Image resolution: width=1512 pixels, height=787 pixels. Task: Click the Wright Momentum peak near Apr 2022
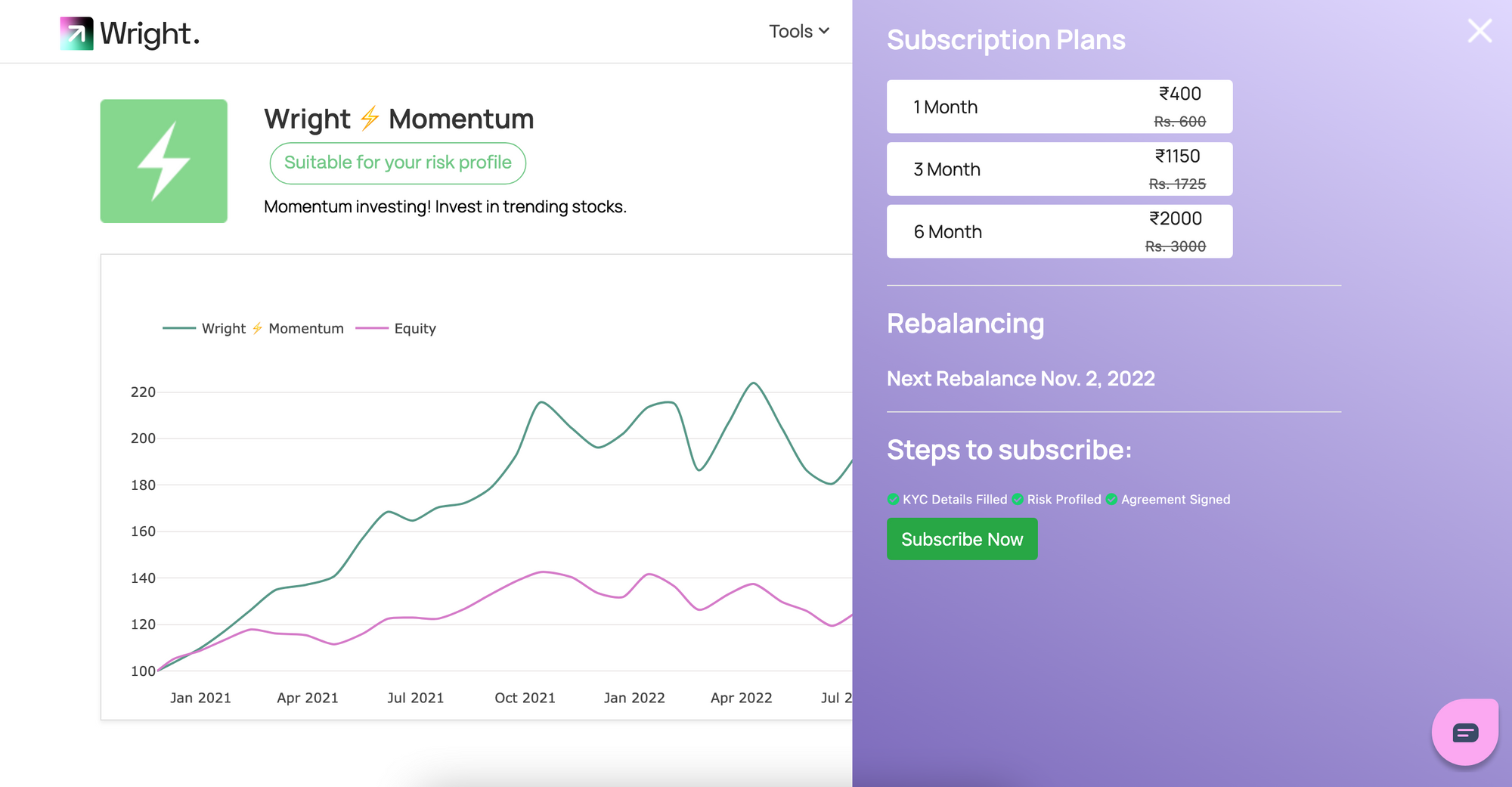753,383
